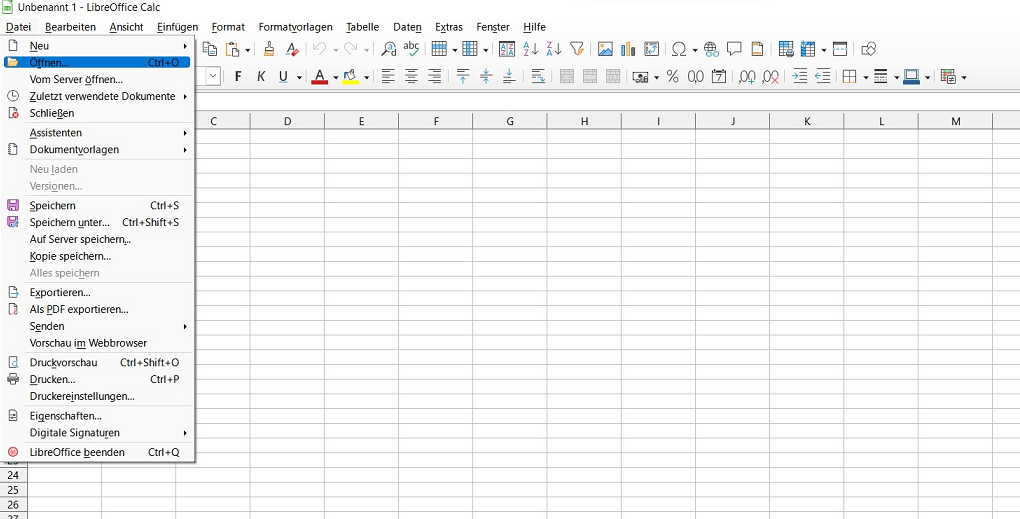1020x519 pixels.
Task: Open underline style dropdown arrow
Action: (x=299, y=77)
